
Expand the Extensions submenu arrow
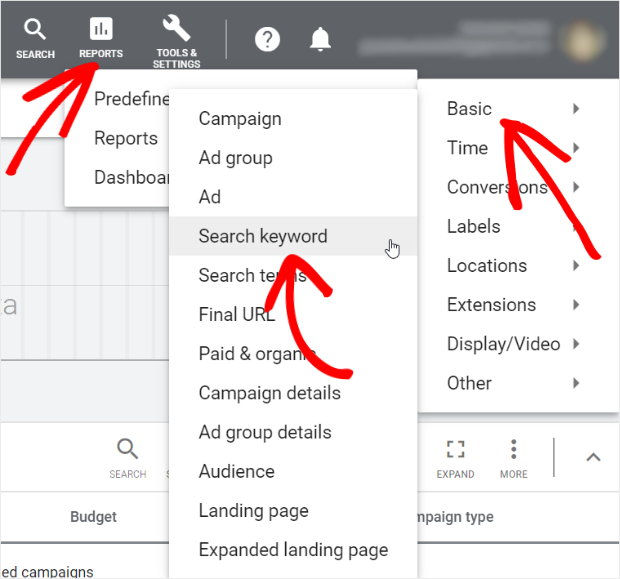pyautogui.click(x=576, y=305)
